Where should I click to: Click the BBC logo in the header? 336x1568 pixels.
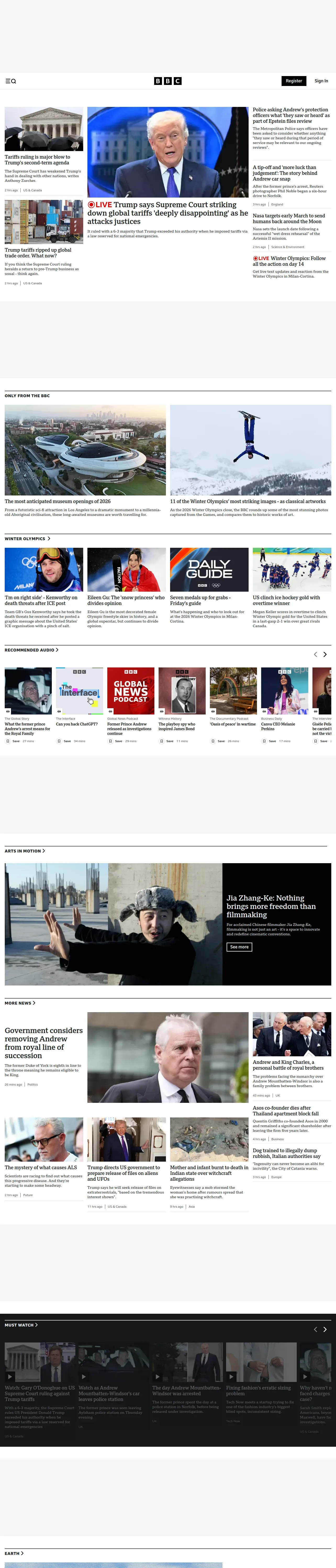[x=168, y=81]
